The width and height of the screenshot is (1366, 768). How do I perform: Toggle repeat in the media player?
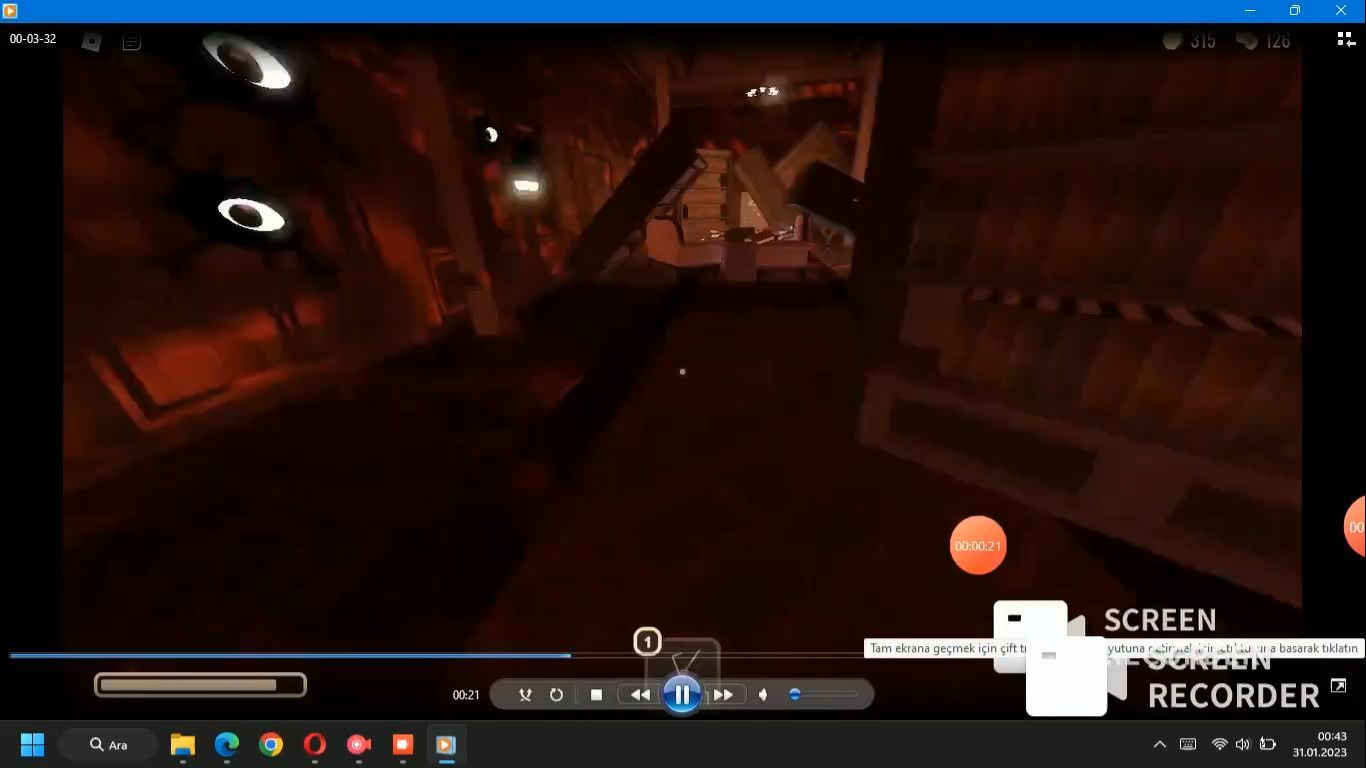[x=557, y=695]
